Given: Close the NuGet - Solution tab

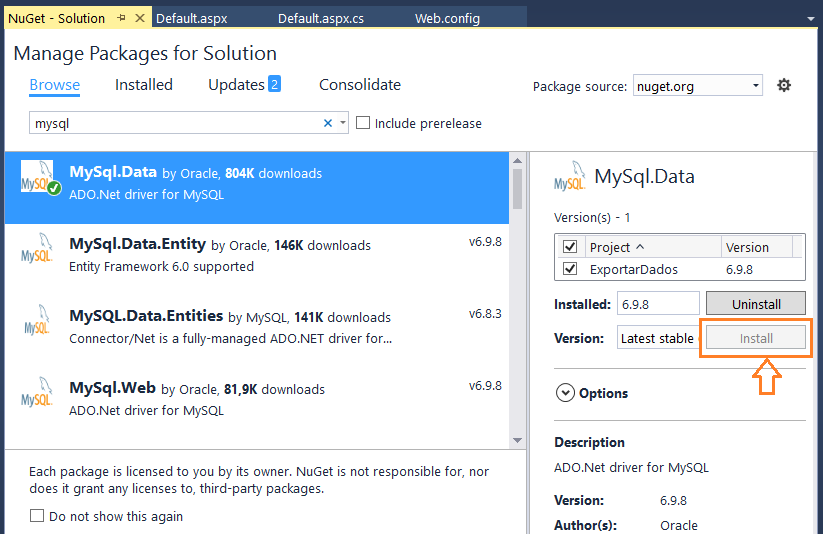Looking at the screenshot, I should click(140, 18).
